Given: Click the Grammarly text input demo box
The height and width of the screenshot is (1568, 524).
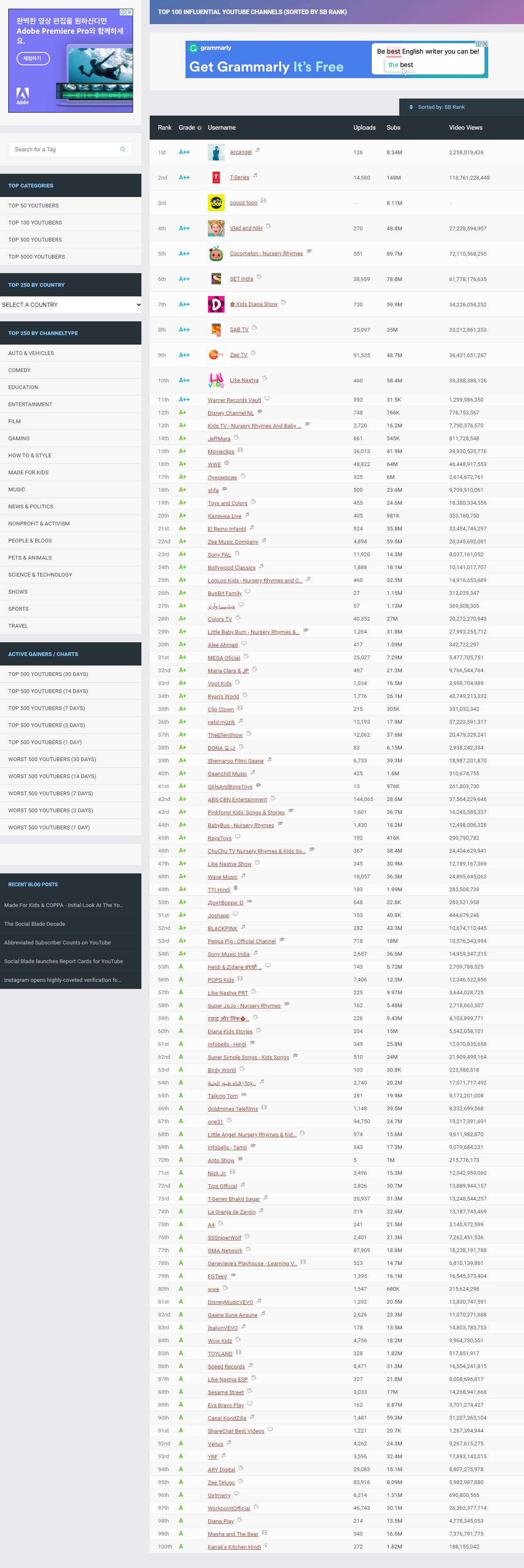Looking at the screenshot, I should [428, 59].
